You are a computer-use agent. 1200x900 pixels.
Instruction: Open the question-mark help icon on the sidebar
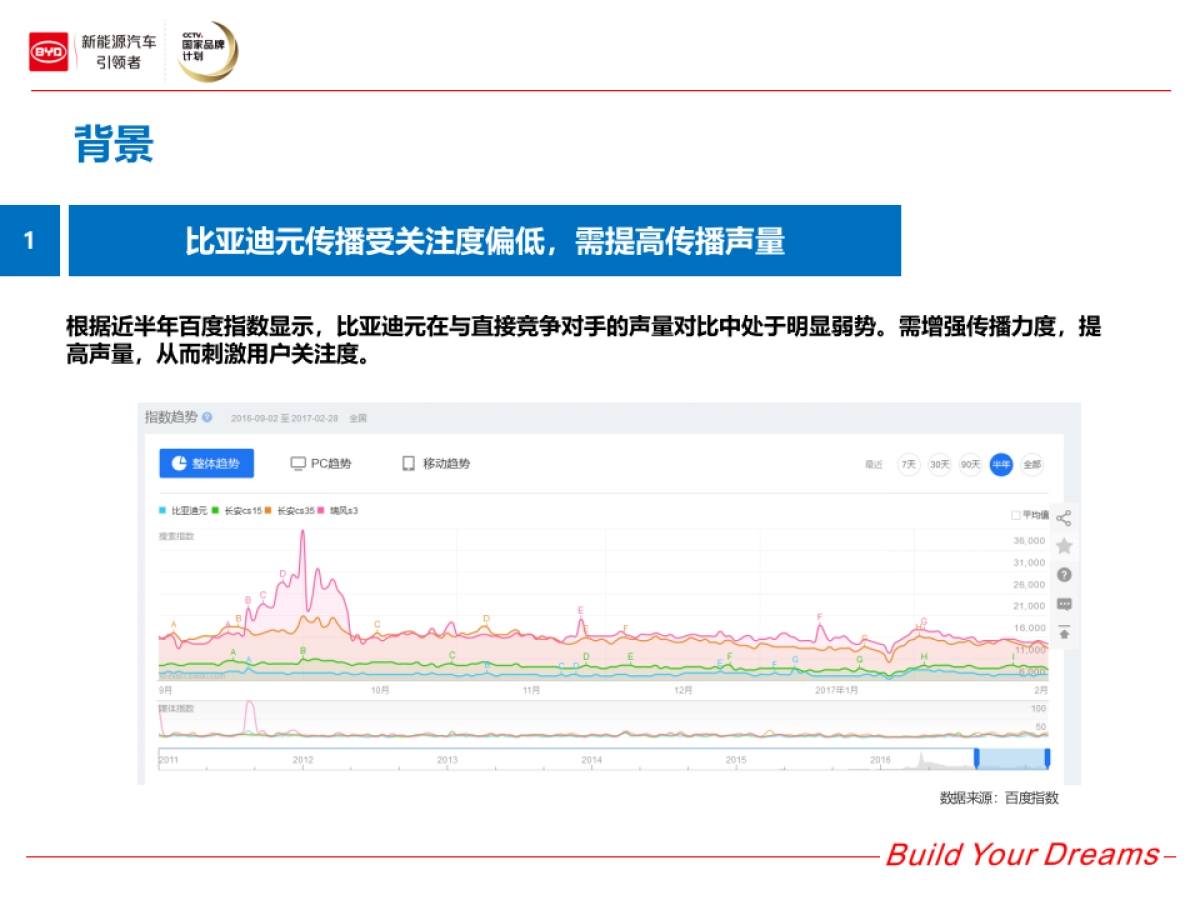tap(1065, 574)
